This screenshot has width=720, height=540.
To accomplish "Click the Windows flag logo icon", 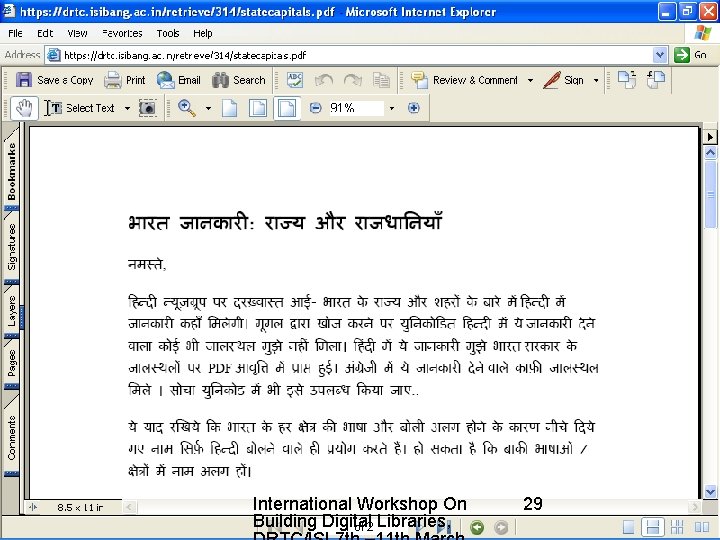I will point(703,33).
